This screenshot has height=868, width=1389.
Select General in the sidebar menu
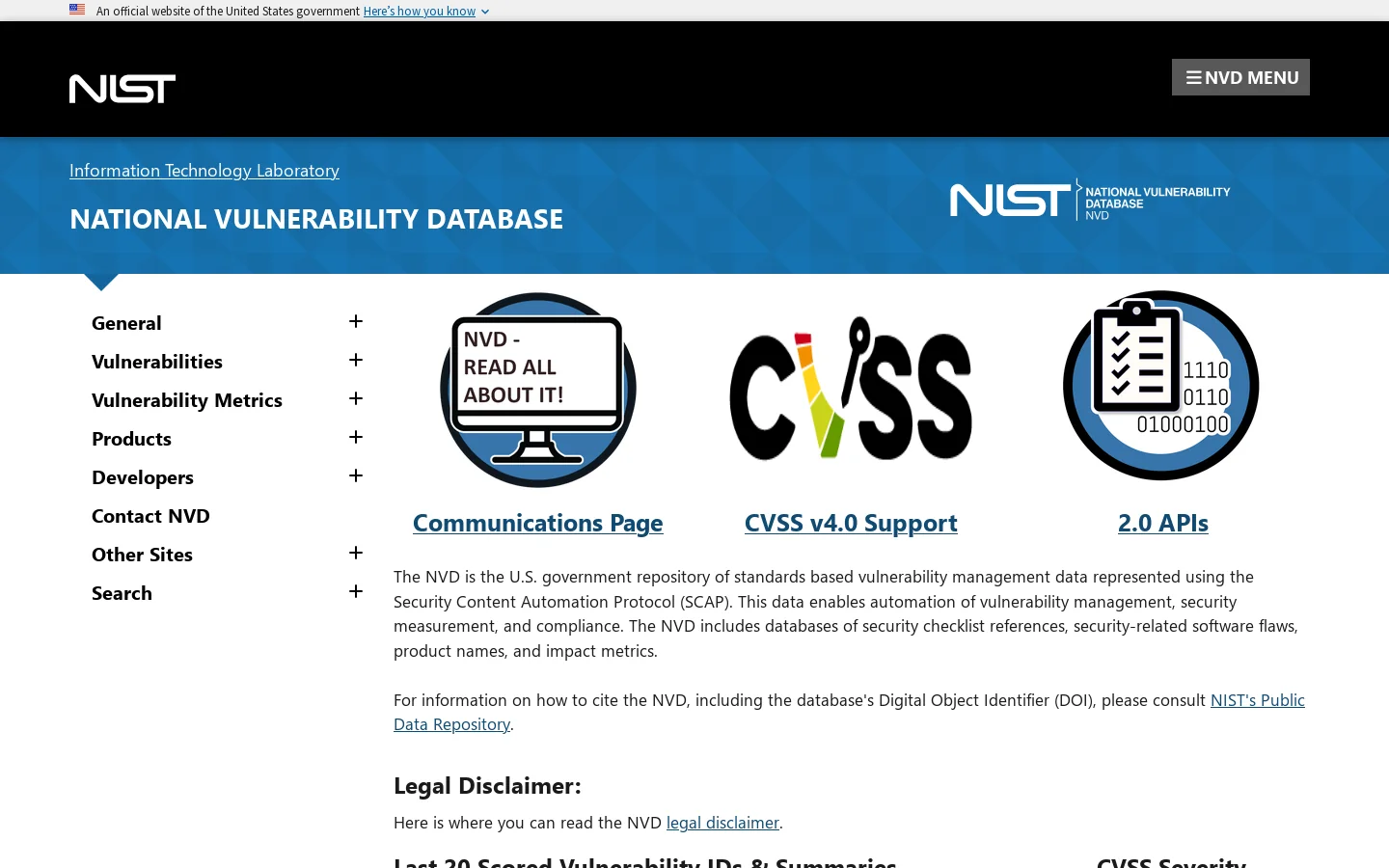[x=126, y=323]
